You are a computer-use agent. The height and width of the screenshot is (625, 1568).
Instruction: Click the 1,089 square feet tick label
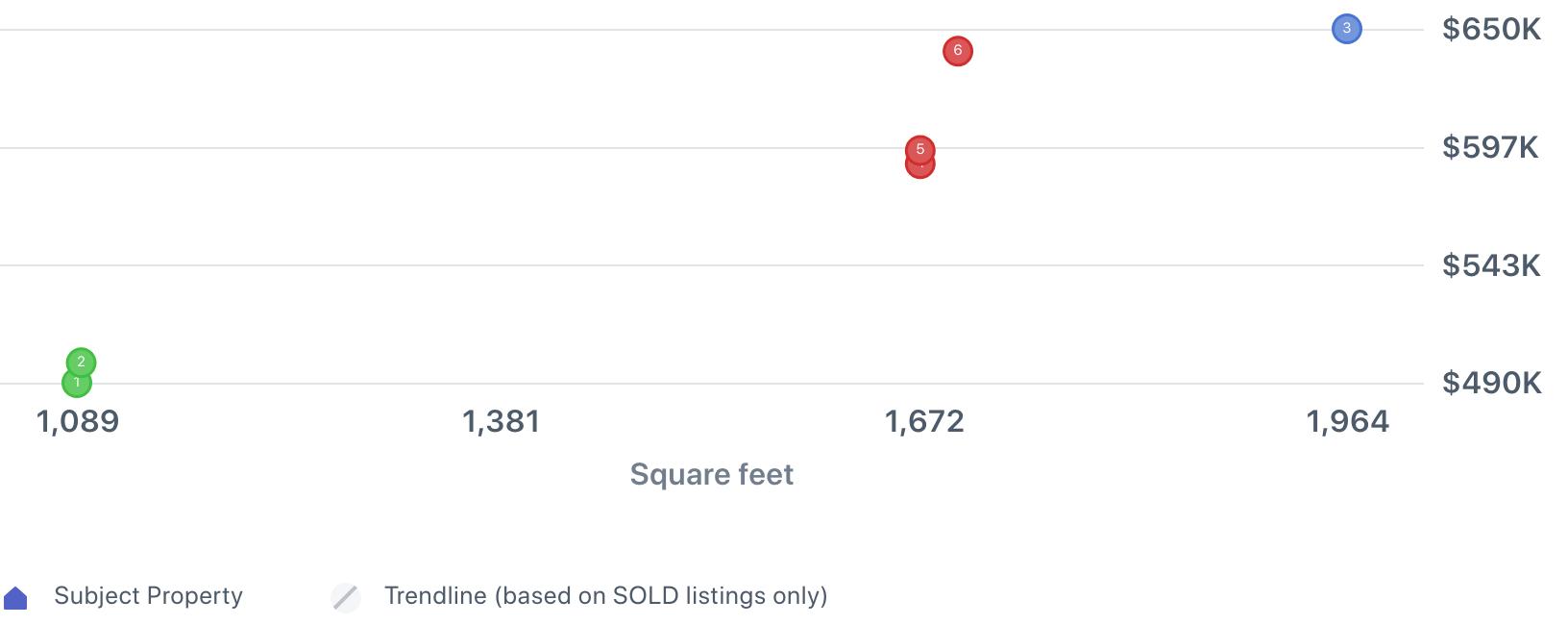coord(78,421)
